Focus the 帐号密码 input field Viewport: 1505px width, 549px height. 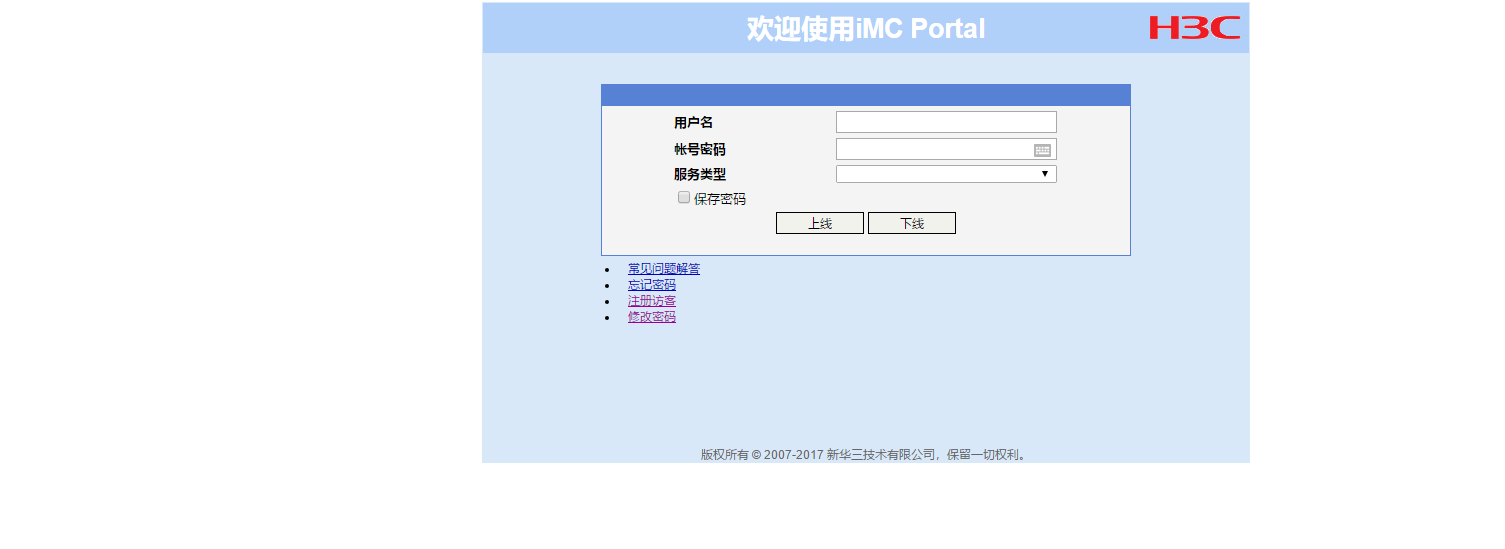tap(946, 149)
